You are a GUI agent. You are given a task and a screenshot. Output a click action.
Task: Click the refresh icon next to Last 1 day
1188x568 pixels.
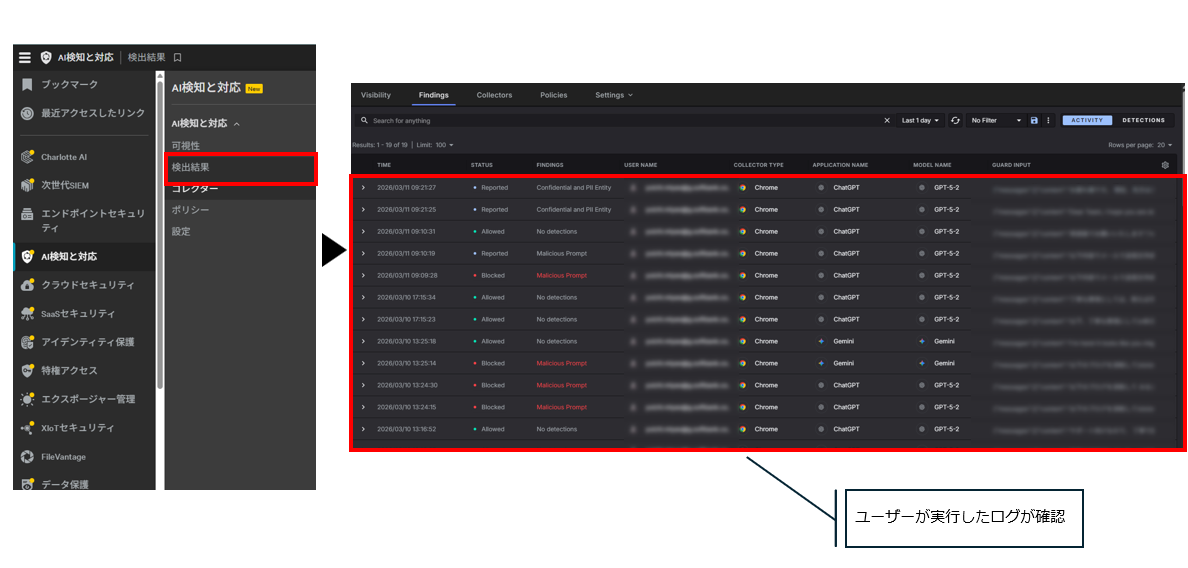955,120
